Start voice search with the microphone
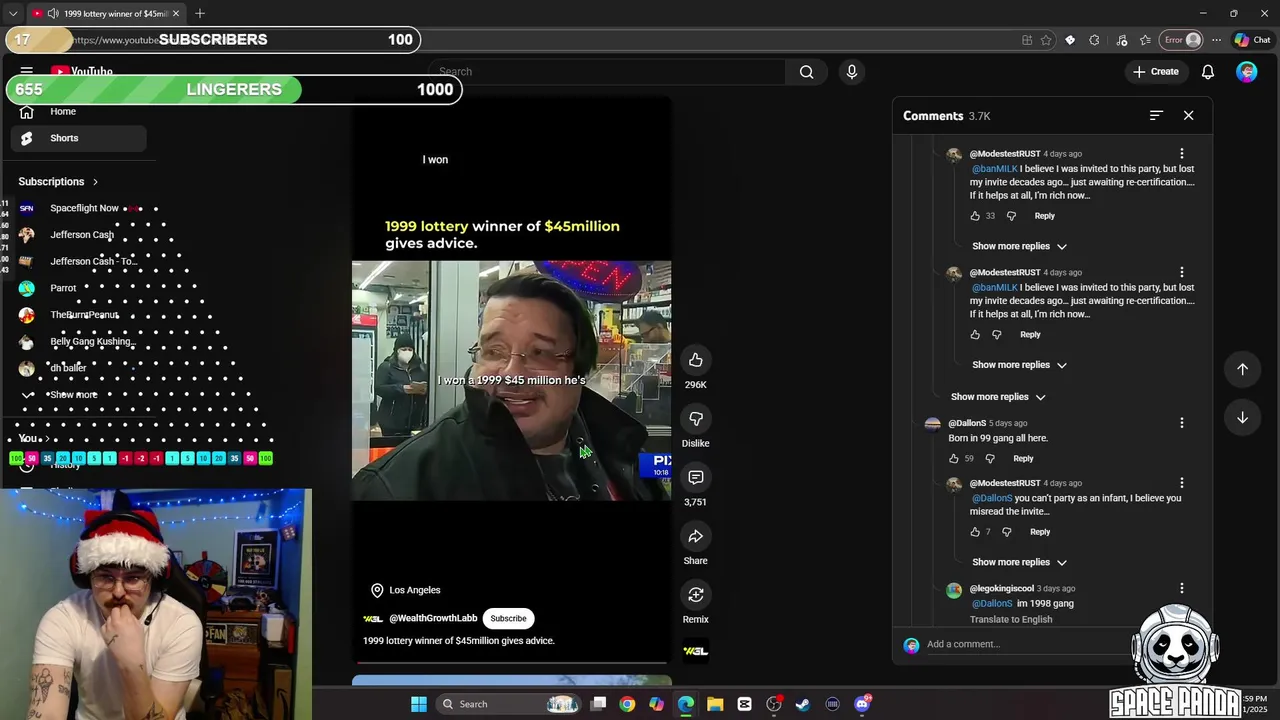The width and height of the screenshot is (1280, 720). 852,72
